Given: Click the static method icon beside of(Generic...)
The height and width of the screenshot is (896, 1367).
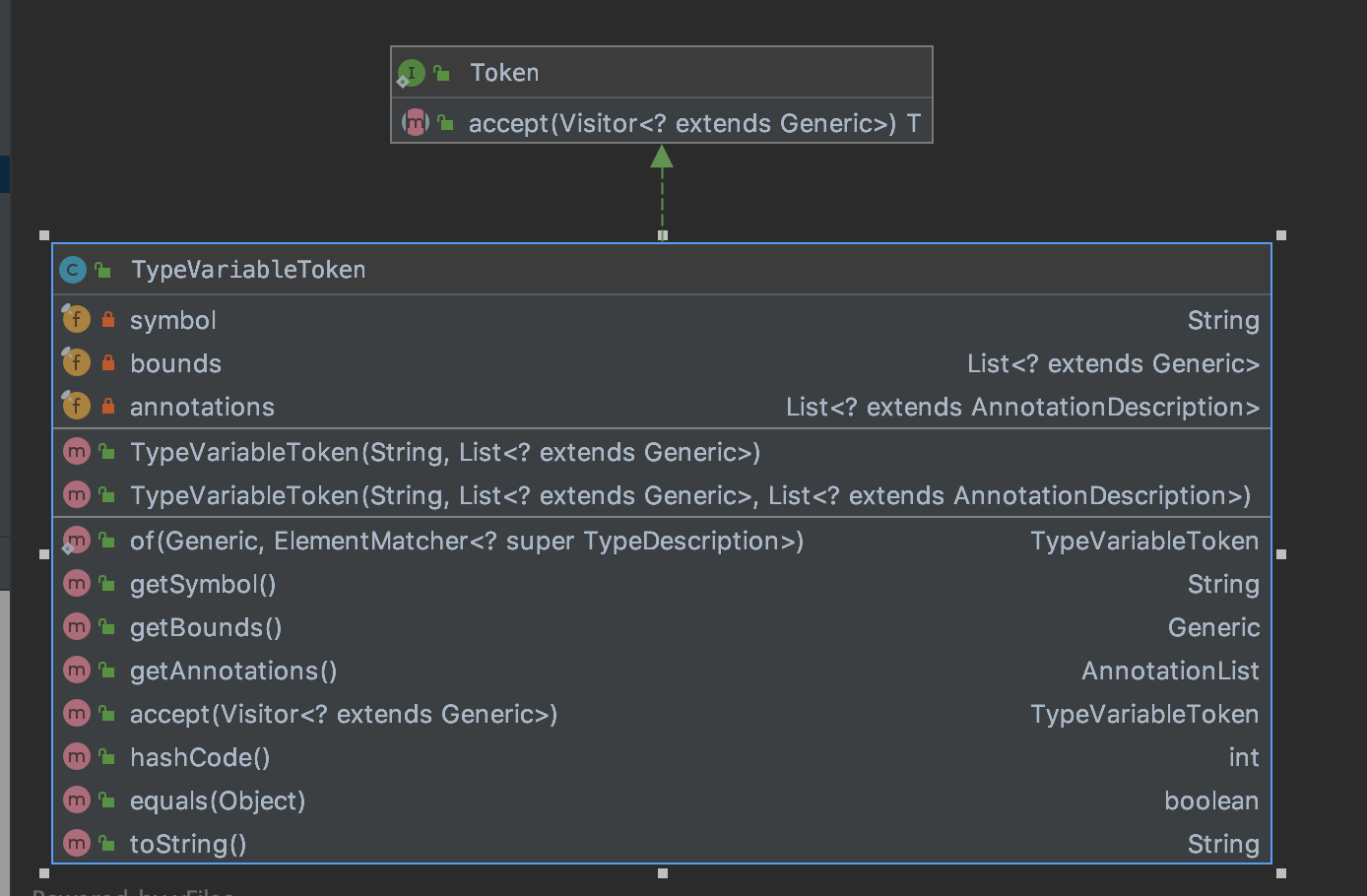Looking at the screenshot, I should point(77,541).
